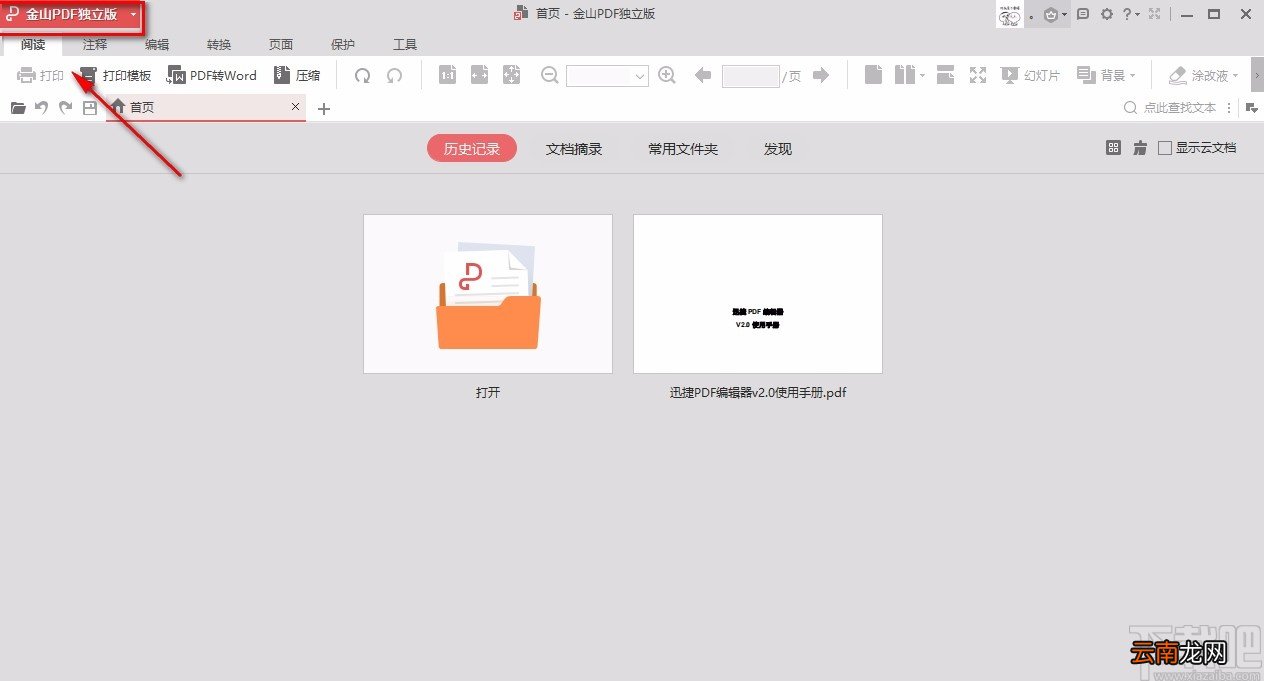The image size is (1264, 681).
Task: Click the zoom in magnifier
Action: tap(667, 75)
